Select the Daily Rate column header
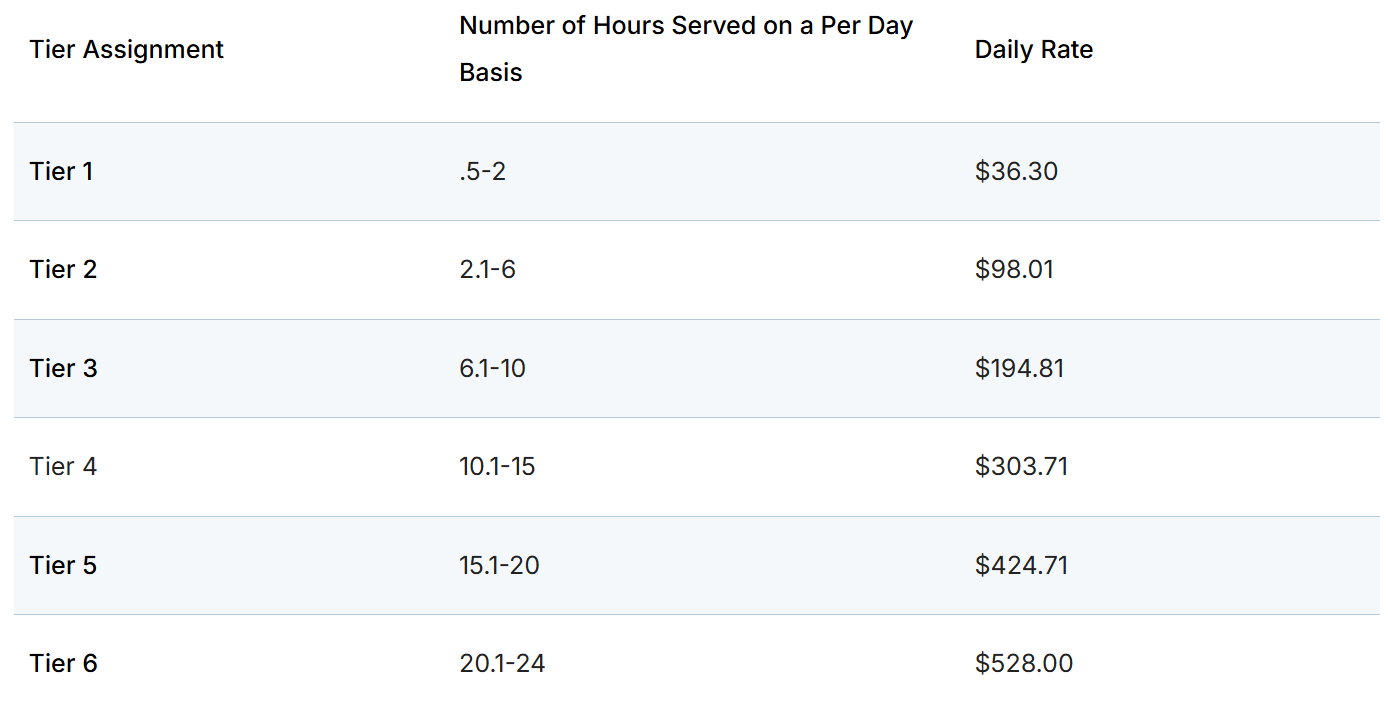This screenshot has width=1388, height=706. 1034,50
